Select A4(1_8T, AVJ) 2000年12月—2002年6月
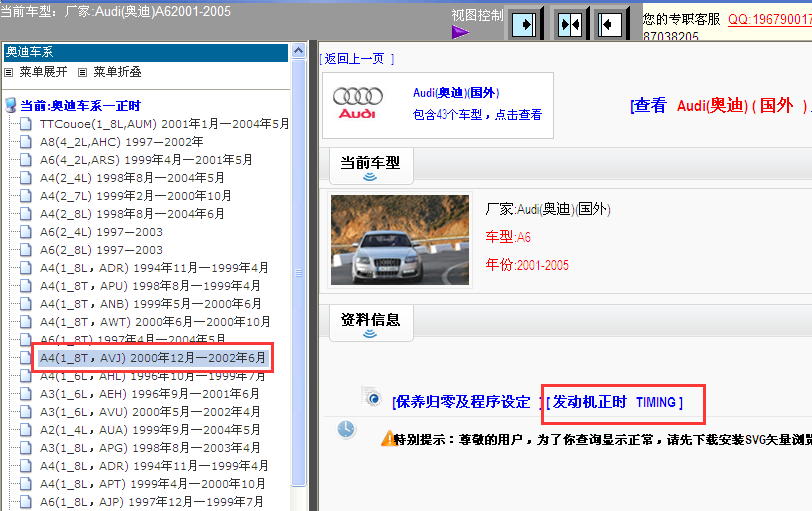 [x=153, y=357]
